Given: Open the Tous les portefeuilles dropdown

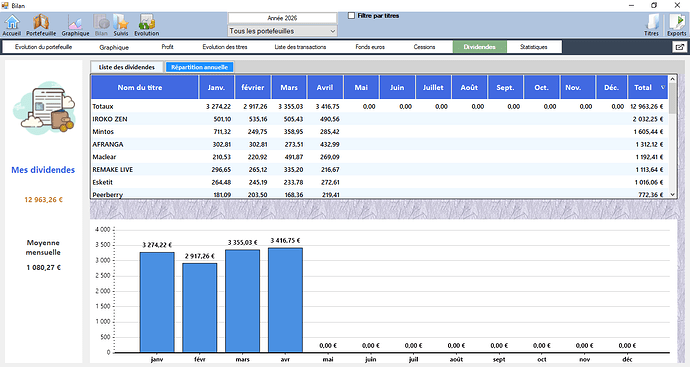Looking at the screenshot, I should click(x=282, y=31).
